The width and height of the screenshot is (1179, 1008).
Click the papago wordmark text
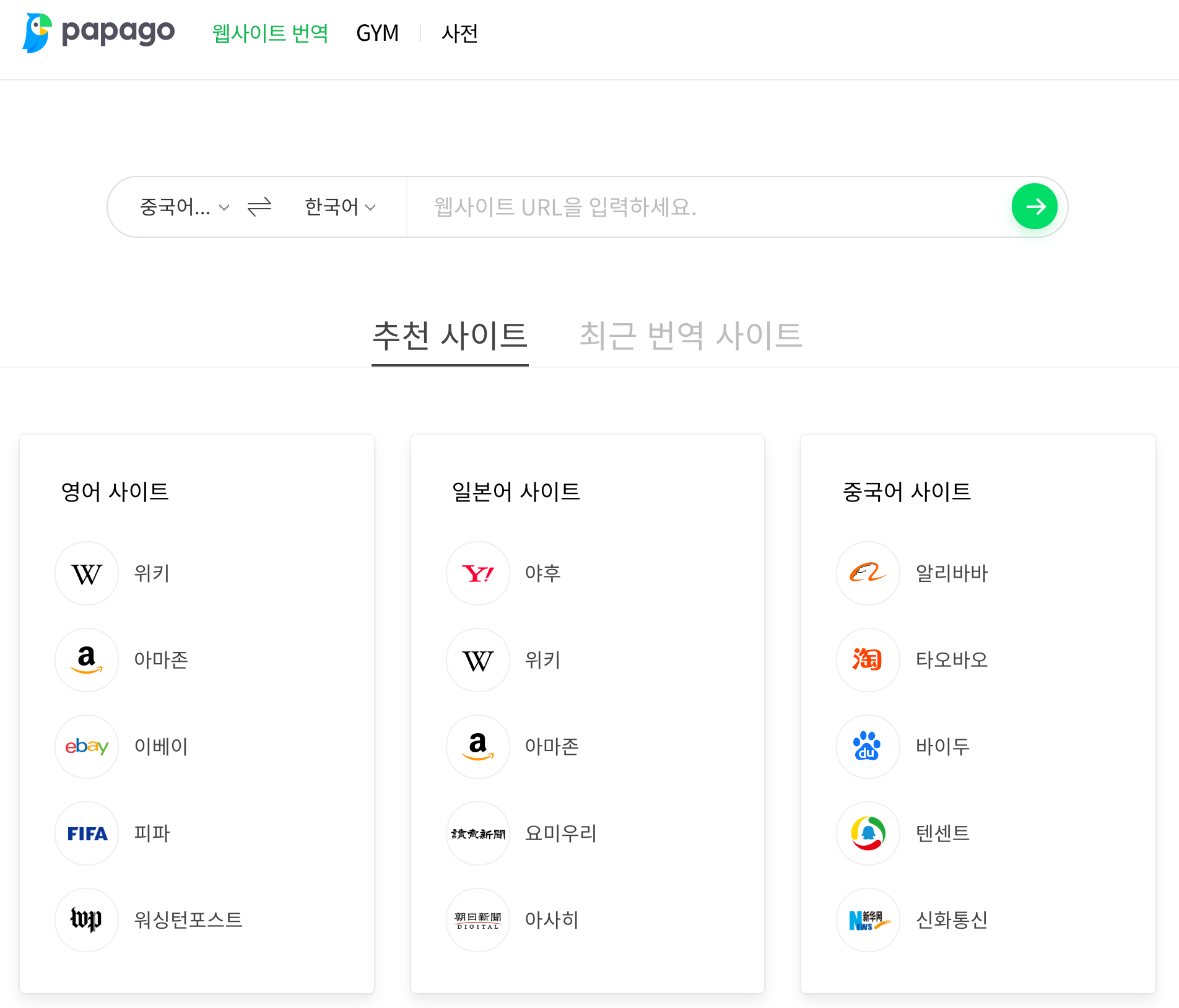coord(118,33)
